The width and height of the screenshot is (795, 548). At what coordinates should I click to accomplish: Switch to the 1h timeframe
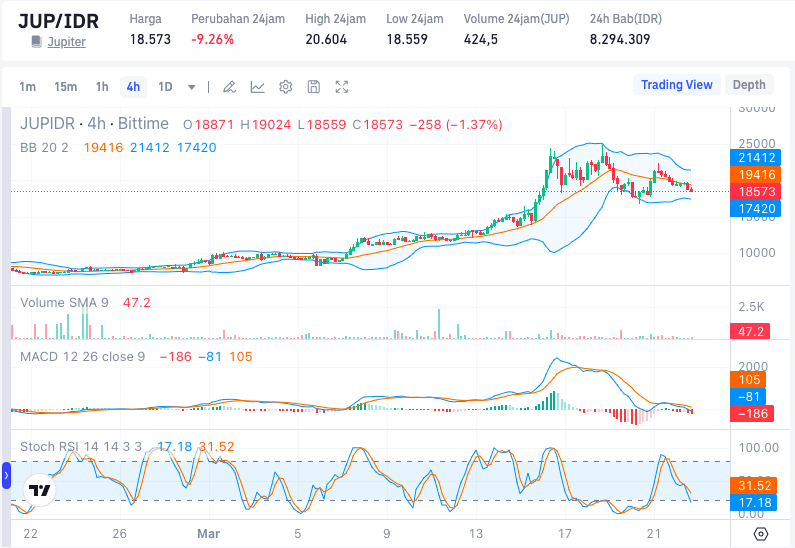point(102,87)
